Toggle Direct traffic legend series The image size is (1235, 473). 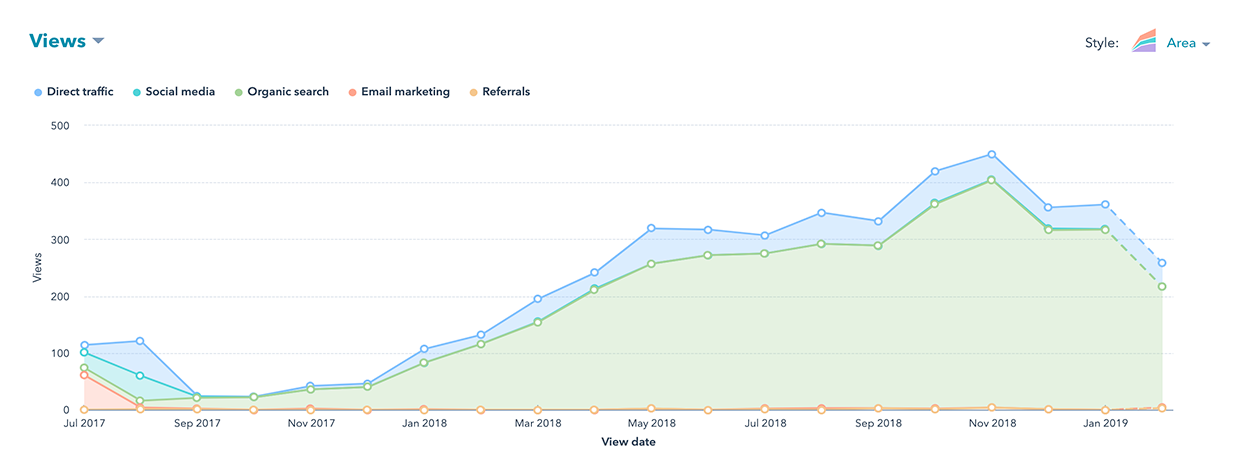coord(73,92)
